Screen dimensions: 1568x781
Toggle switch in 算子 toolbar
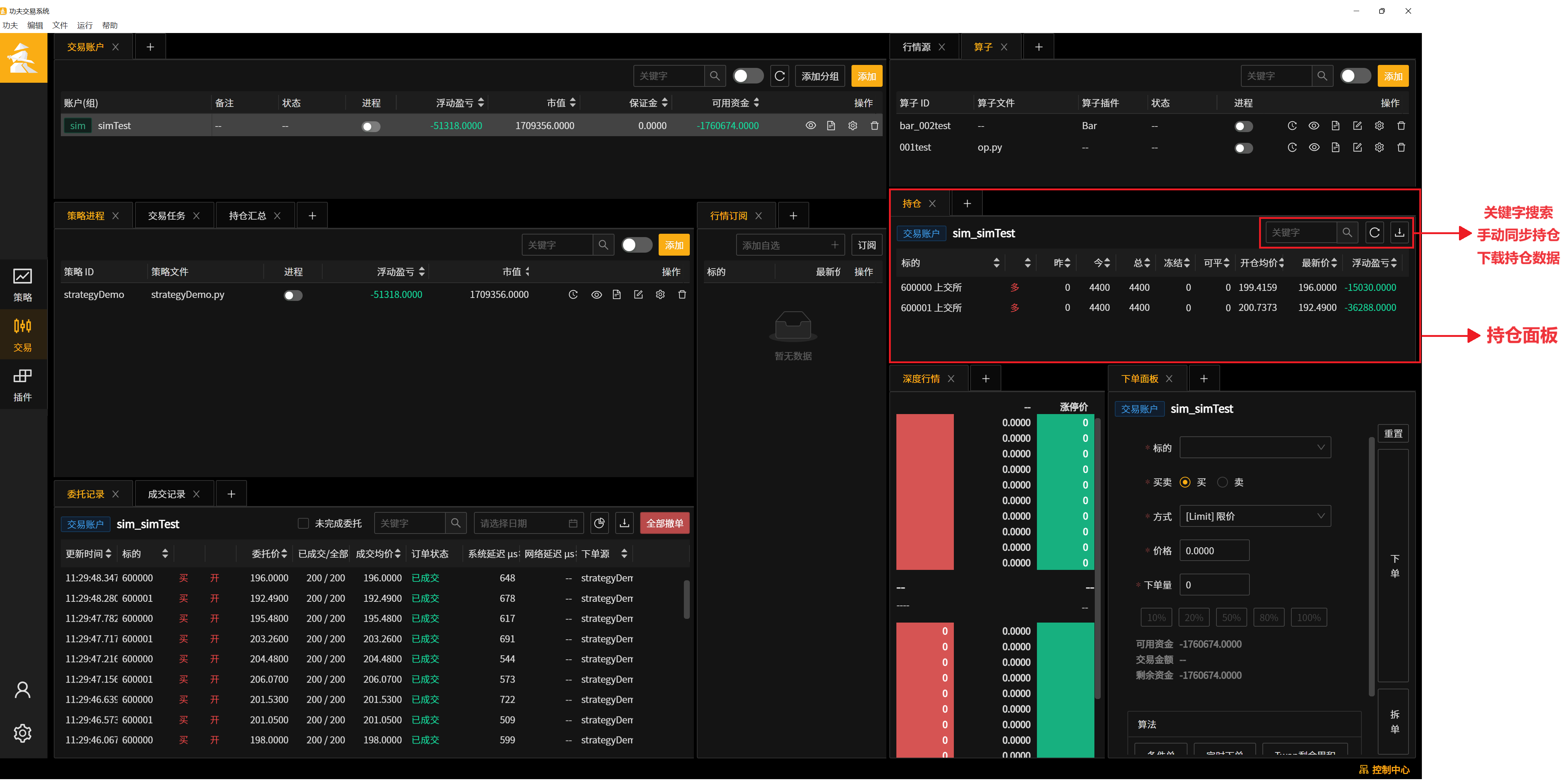[1355, 76]
